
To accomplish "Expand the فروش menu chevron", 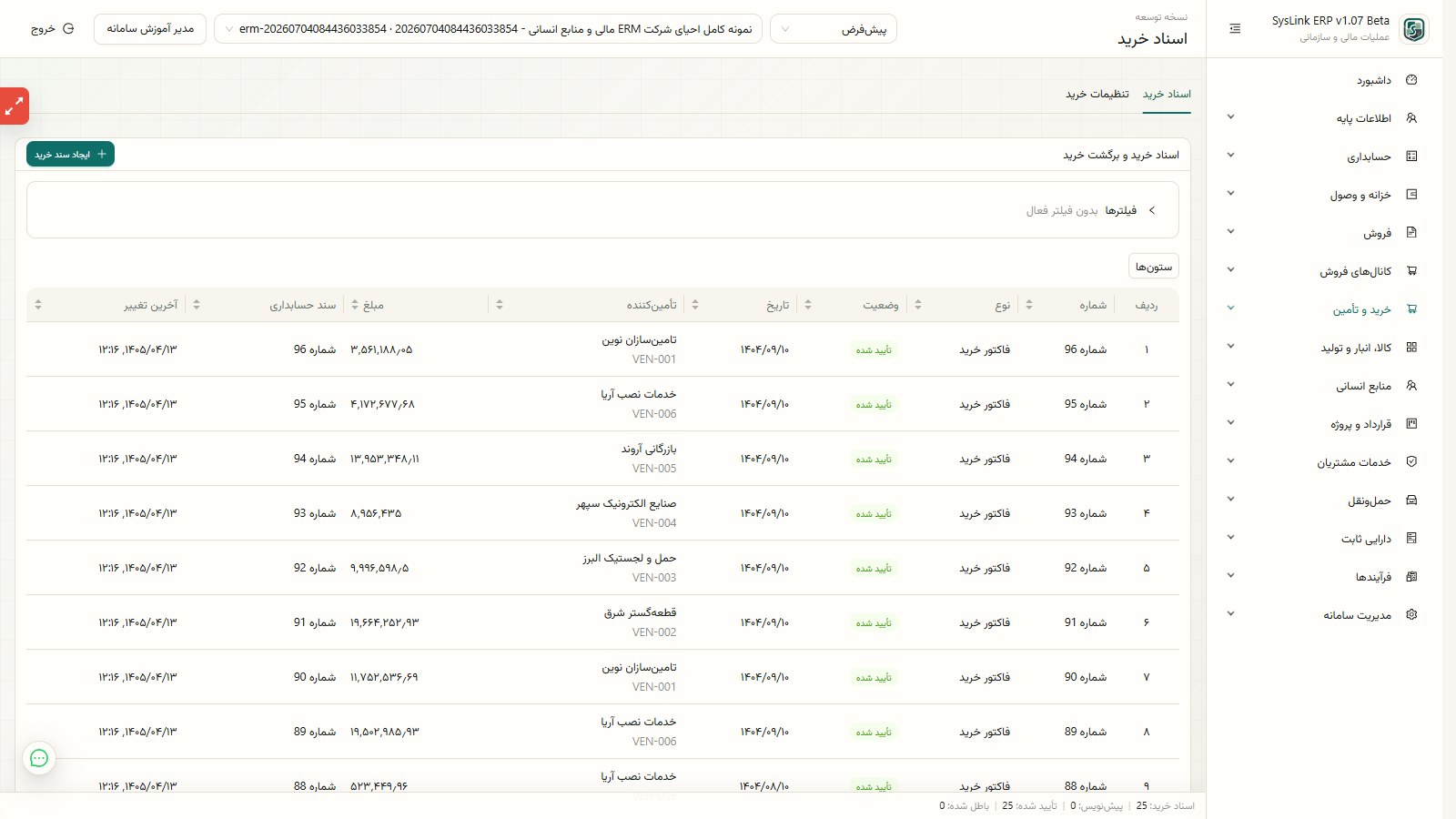I will tap(1230, 231).
